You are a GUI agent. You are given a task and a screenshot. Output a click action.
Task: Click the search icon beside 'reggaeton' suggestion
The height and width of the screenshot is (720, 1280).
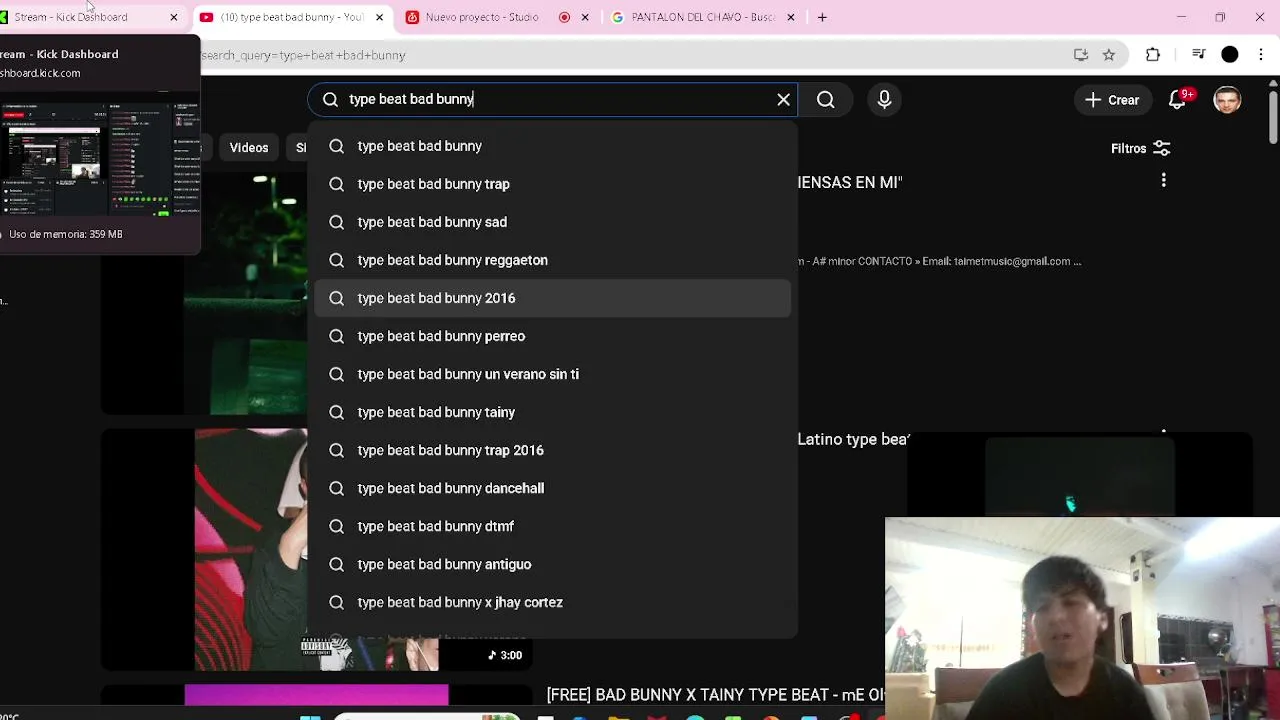tap(336, 260)
